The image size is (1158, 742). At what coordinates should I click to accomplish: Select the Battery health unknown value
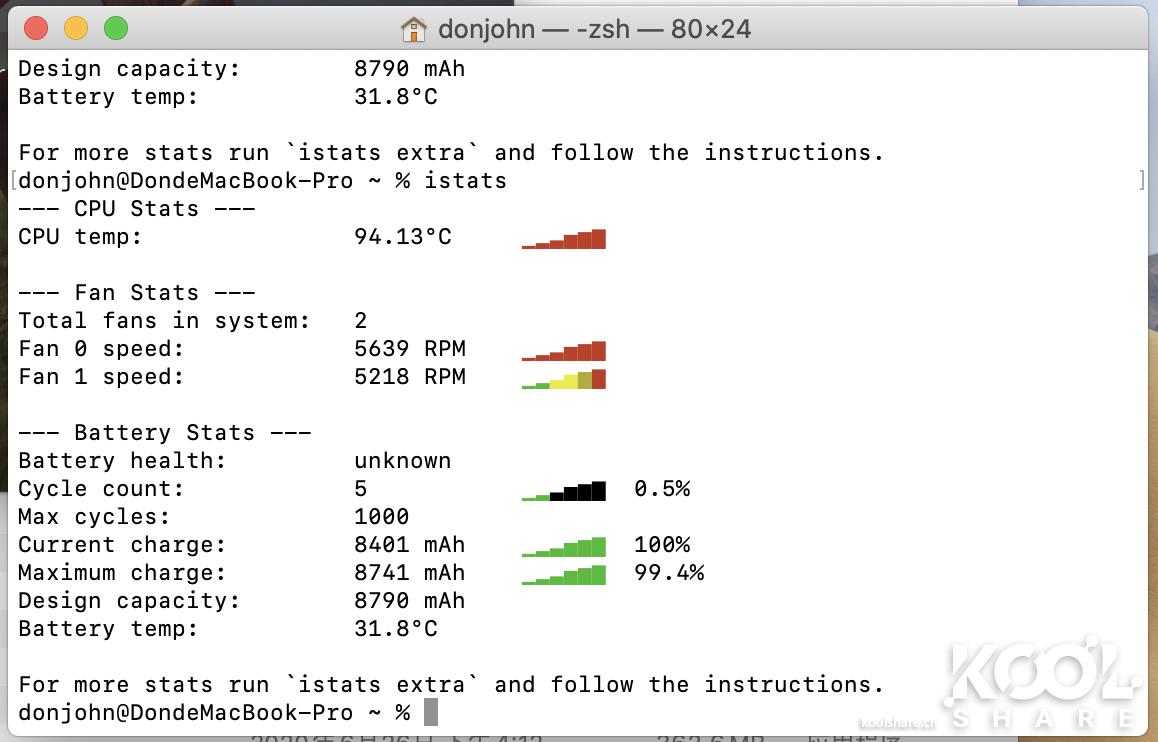click(402, 460)
